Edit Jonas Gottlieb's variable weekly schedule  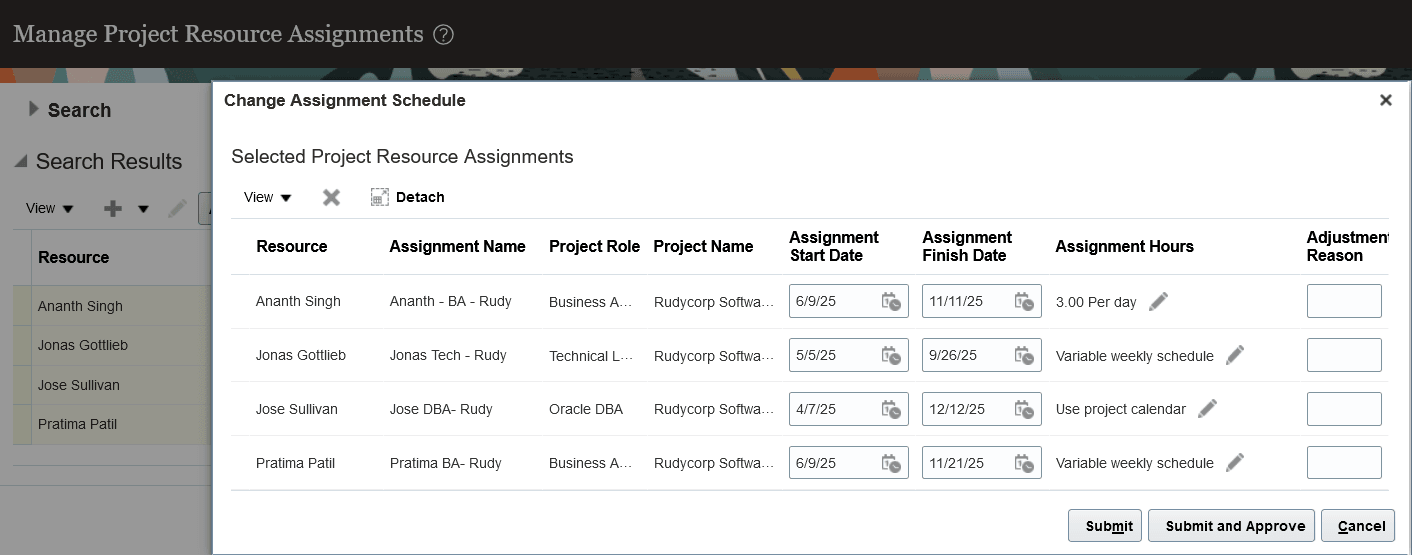point(1235,355)
